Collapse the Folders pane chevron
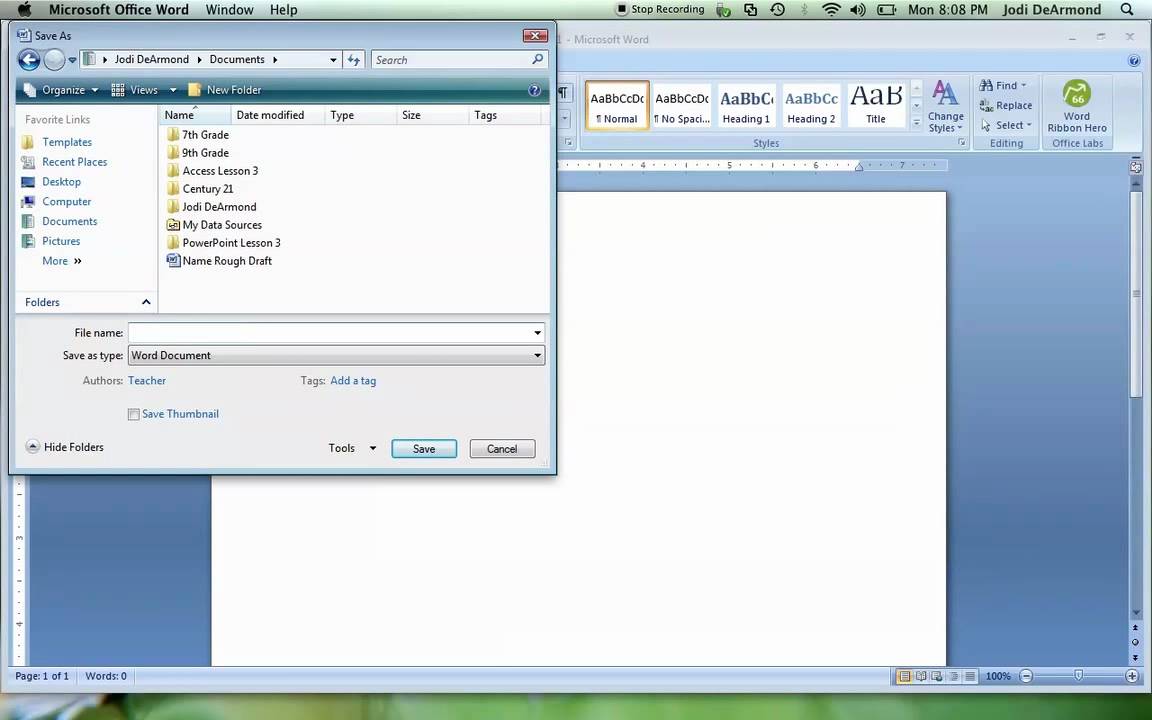The width and height of the screenshot is (1152, 720). (x=146, y=302)
